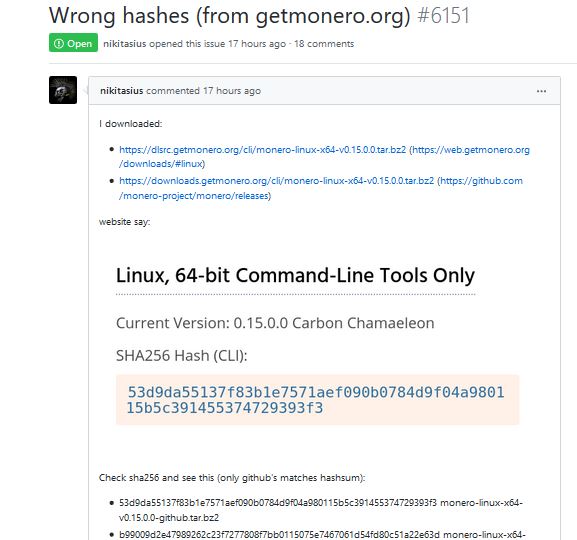The width and height of the screenshot is (577, 540).
Task: Click the 'Linux, 64-bit Command-Line Tools Only' heading
Action: pyautogui.click(x=295, y=275)
